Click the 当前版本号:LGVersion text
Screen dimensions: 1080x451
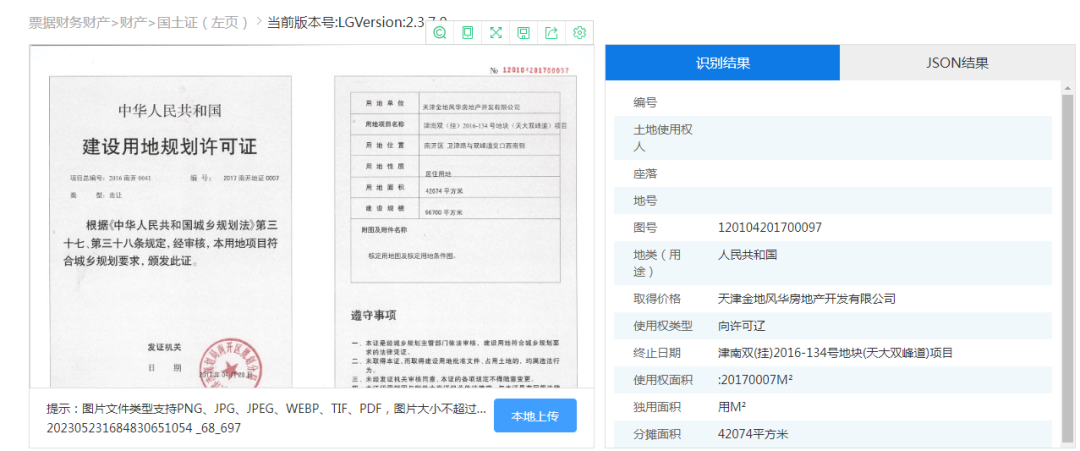(x=357, y=22)
